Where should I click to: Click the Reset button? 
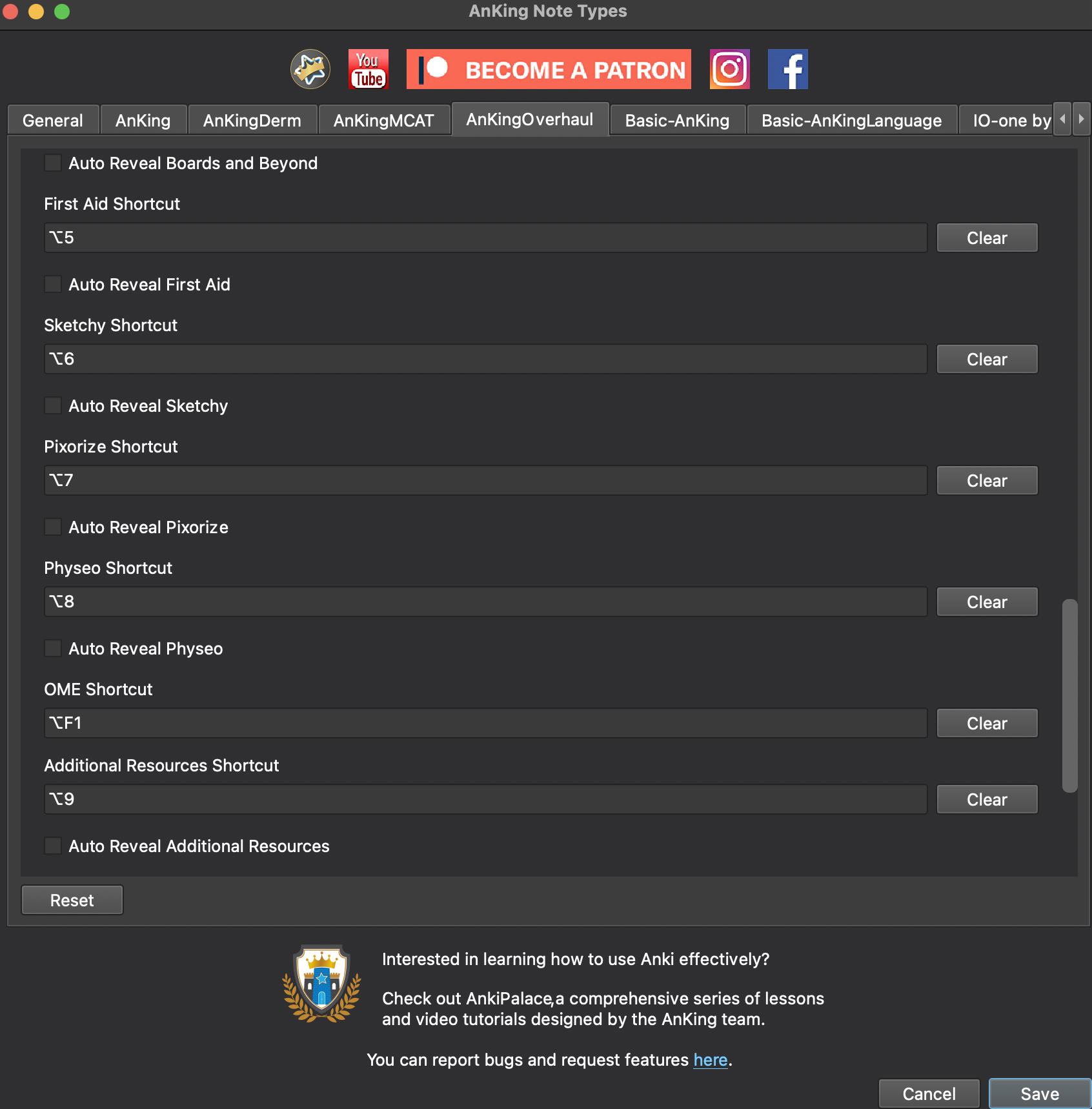(72, 900)
